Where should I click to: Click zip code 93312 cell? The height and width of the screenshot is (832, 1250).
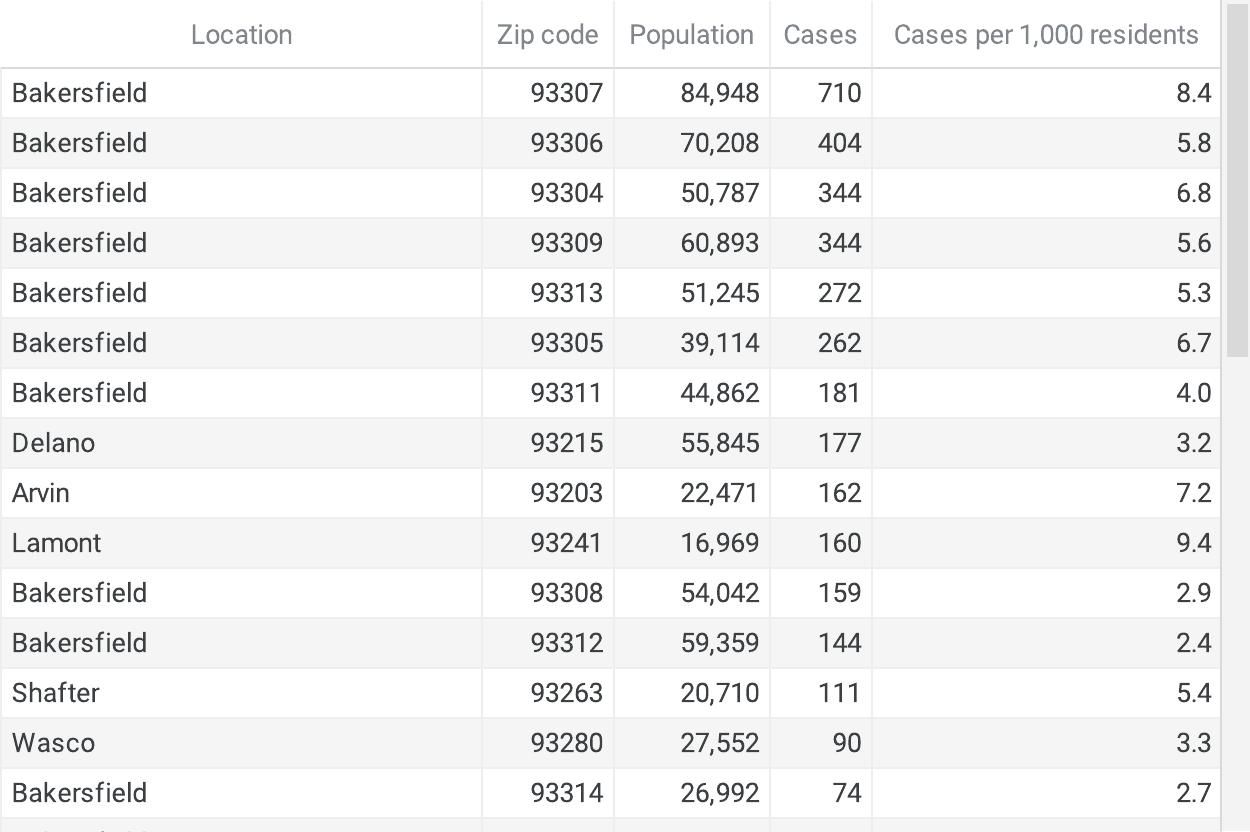click(x=548, y=643)
